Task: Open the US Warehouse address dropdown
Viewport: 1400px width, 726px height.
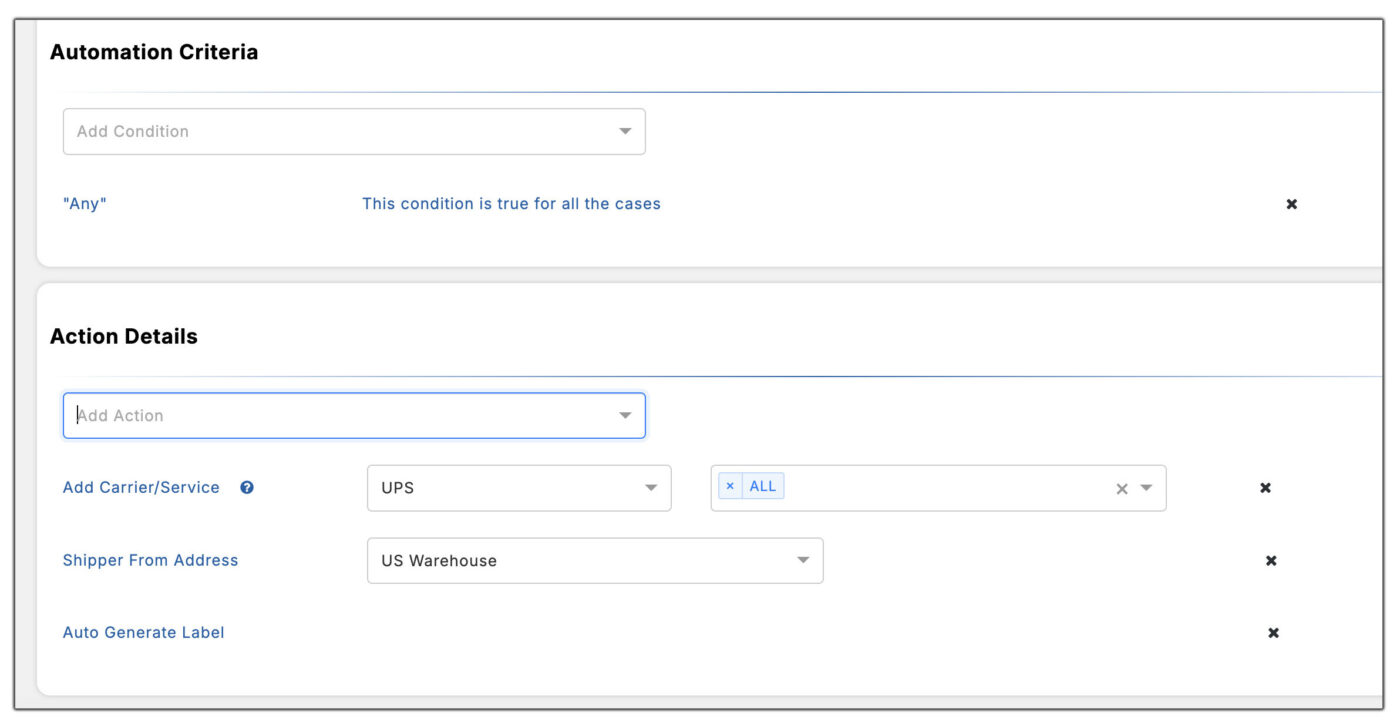Action: point(802,560)
